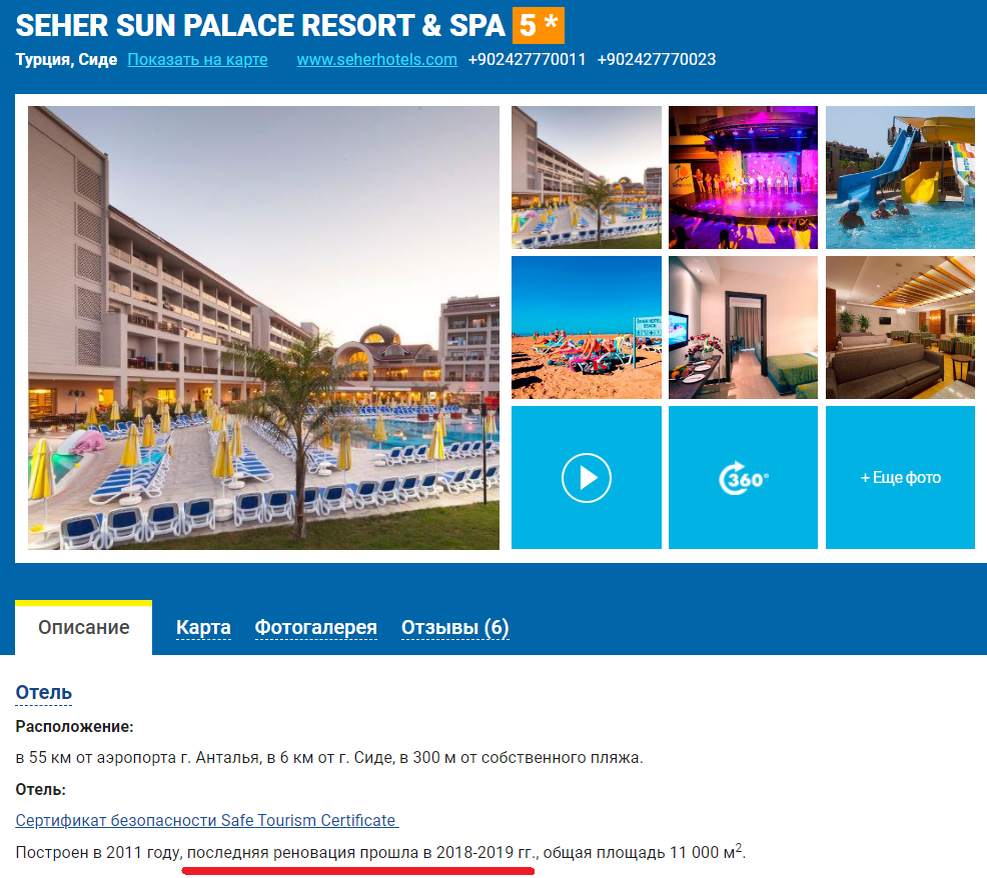Open the Safe Tourism Certificate link
This screenshot has width=987, height=878.
pyautogui.click(x=207, y=821)
